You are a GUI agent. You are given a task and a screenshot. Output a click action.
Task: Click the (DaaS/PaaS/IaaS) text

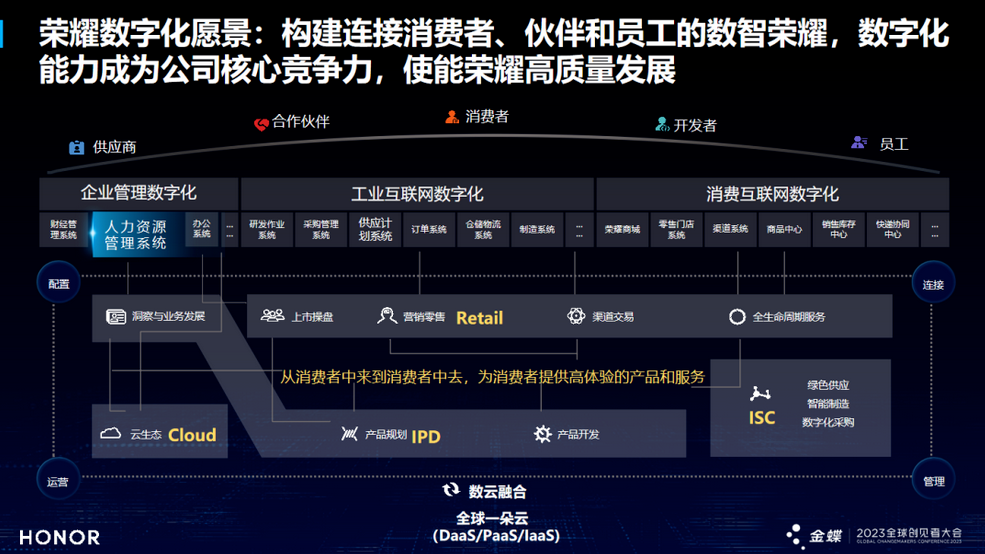point(496,536)
